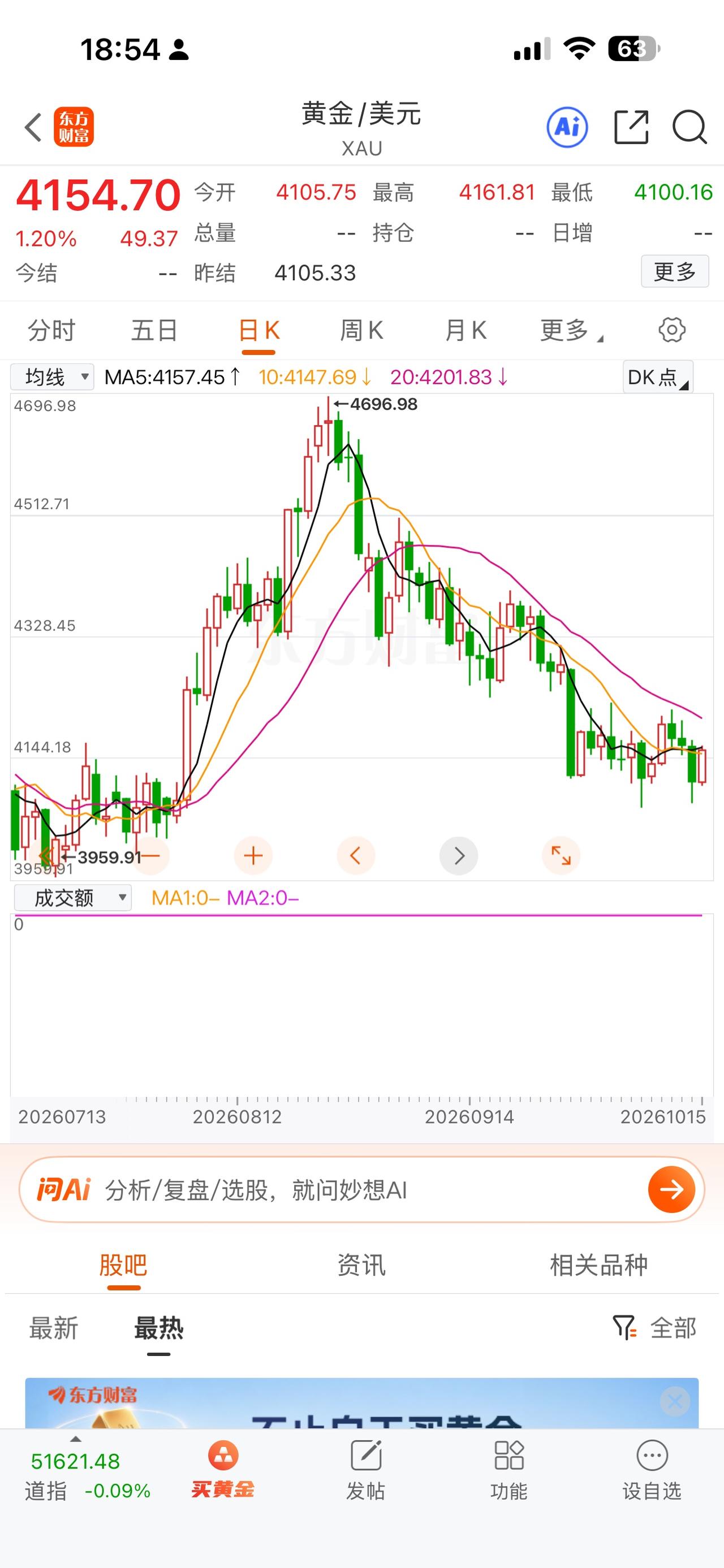Tap the back arrow icon
Image resolution: width=724 pixels, height=1568 pixels.
point(33,127)
